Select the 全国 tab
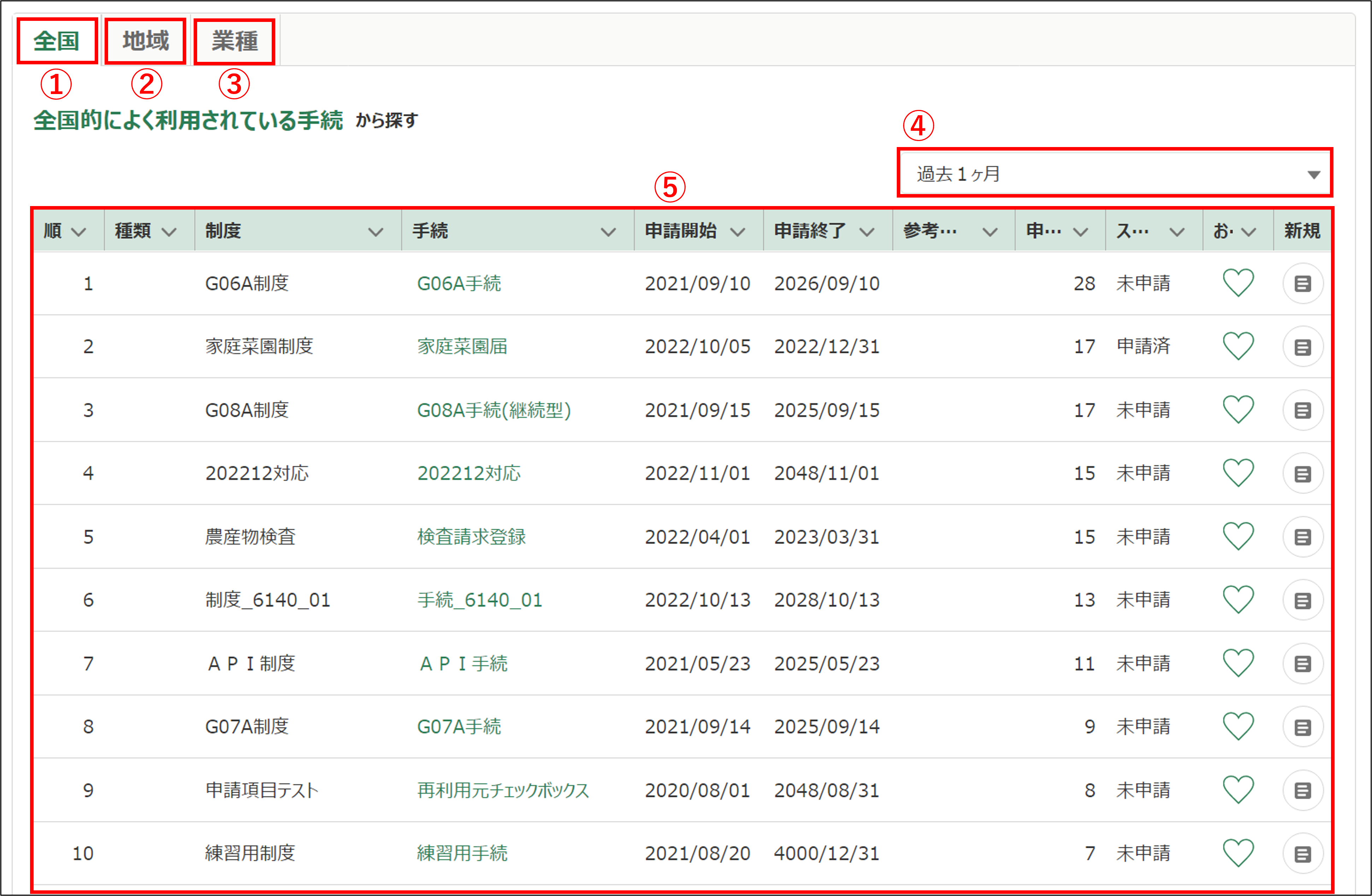This screenshot has width=1372, height=896. coord(57,41)
